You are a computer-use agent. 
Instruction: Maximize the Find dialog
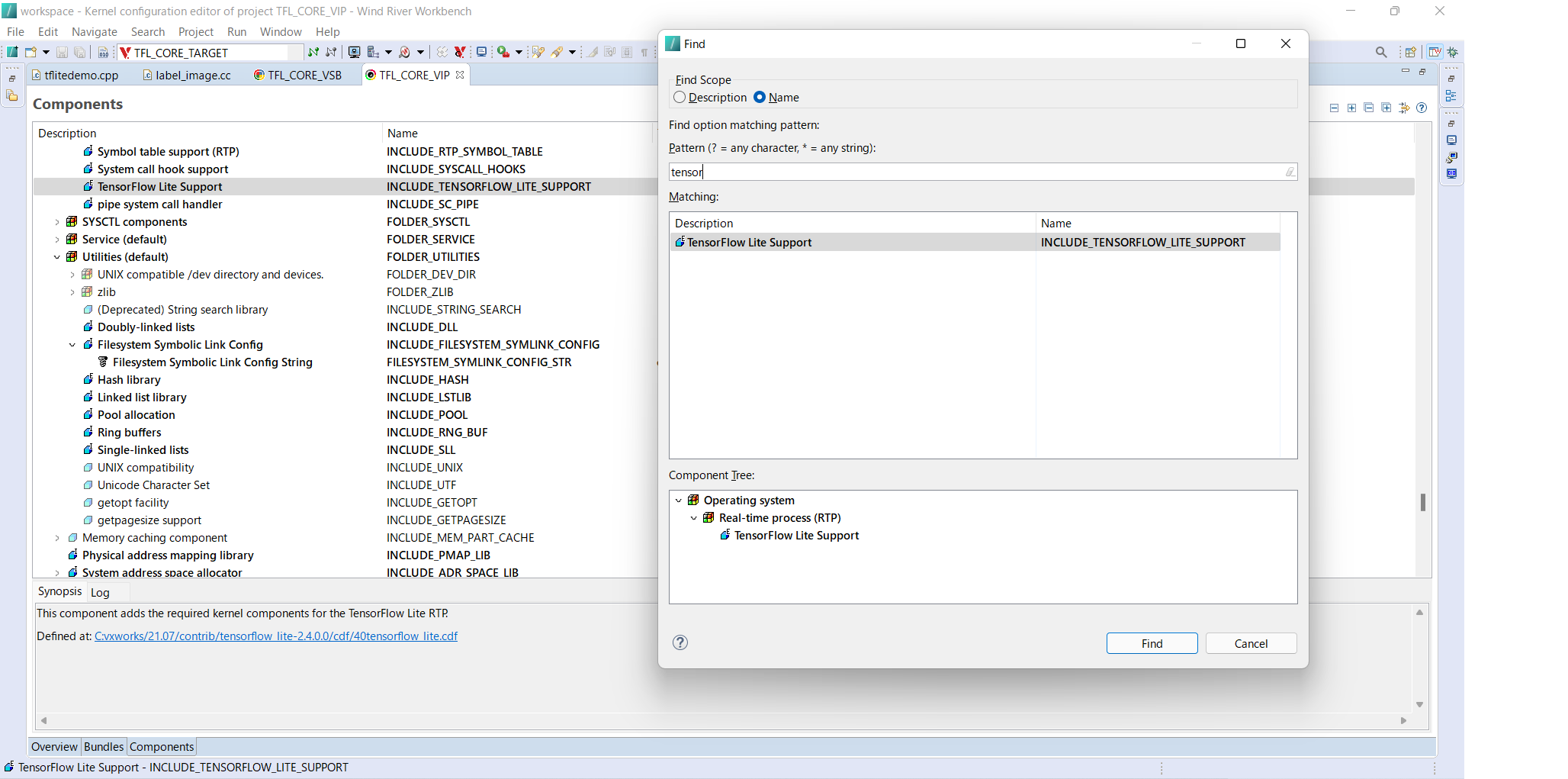click(1241, 43)
